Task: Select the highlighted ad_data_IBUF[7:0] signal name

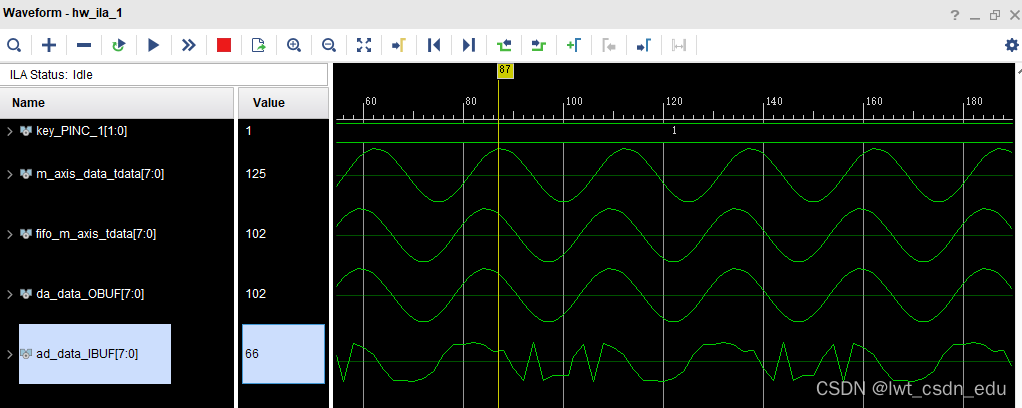Action: (x=87, y=354)
